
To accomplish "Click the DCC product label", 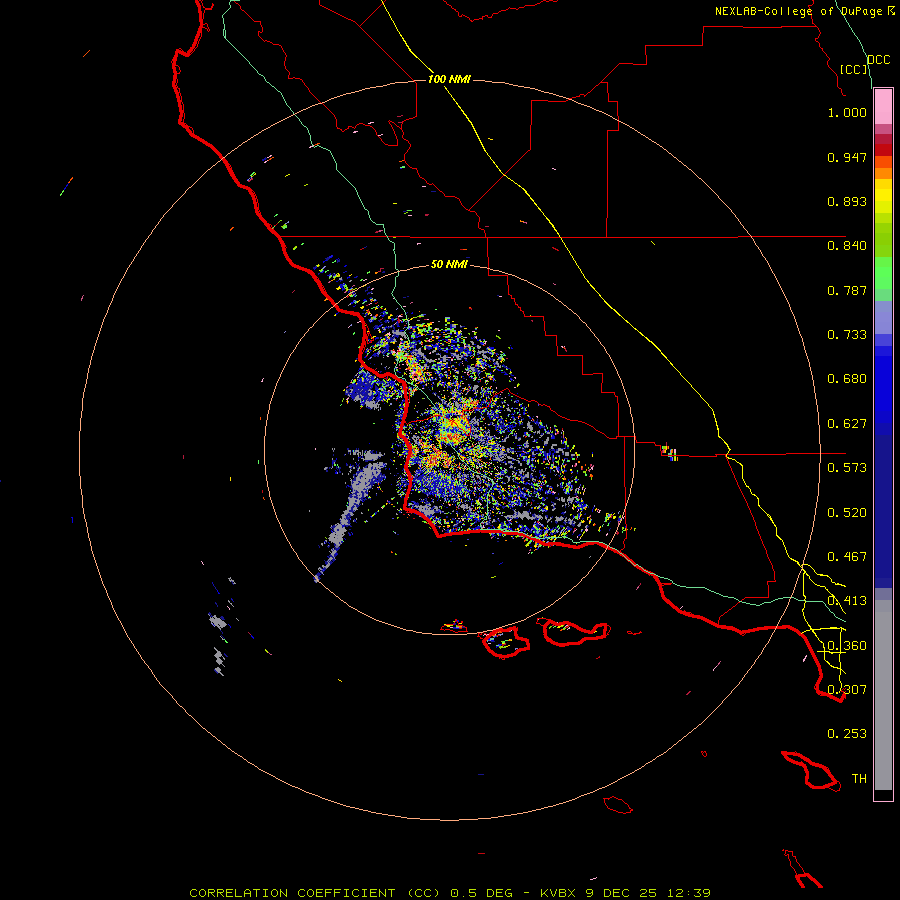I will coord(878,60).
